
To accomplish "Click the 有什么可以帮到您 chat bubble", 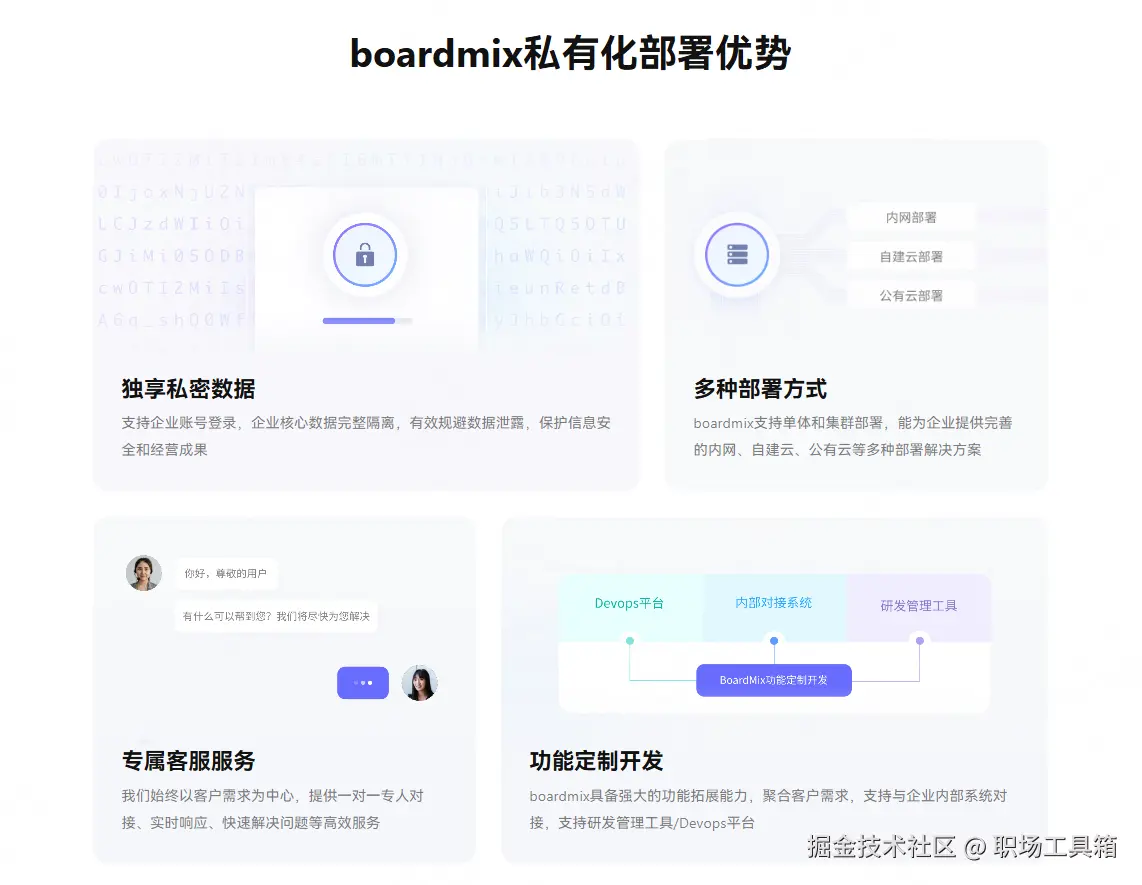I will coord(276,616).
